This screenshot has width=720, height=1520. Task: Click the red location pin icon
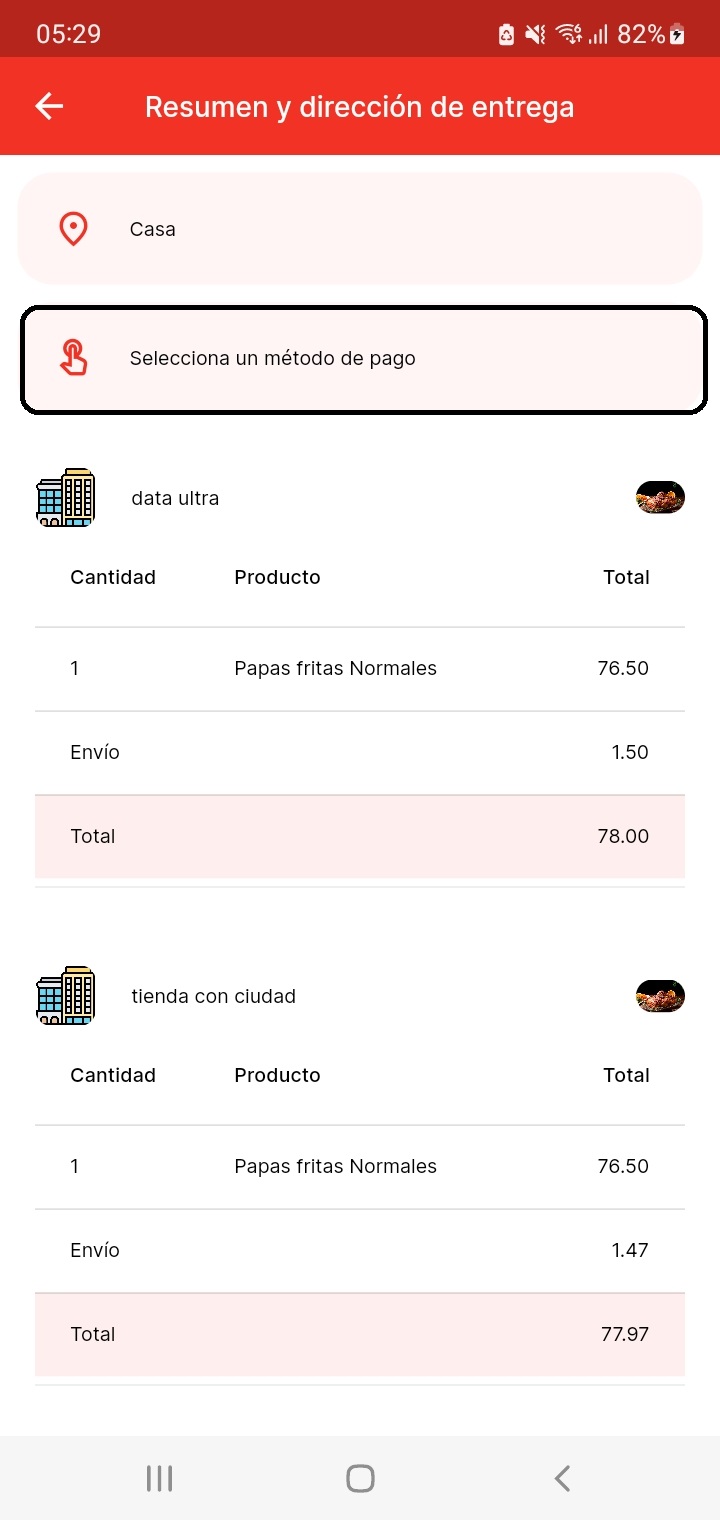[x=73, y=229]
